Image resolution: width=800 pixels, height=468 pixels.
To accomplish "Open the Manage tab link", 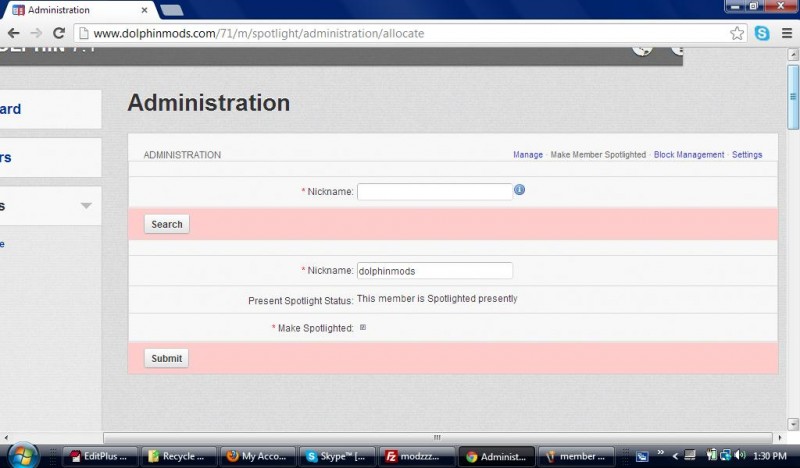I will [x=528, y=155].
